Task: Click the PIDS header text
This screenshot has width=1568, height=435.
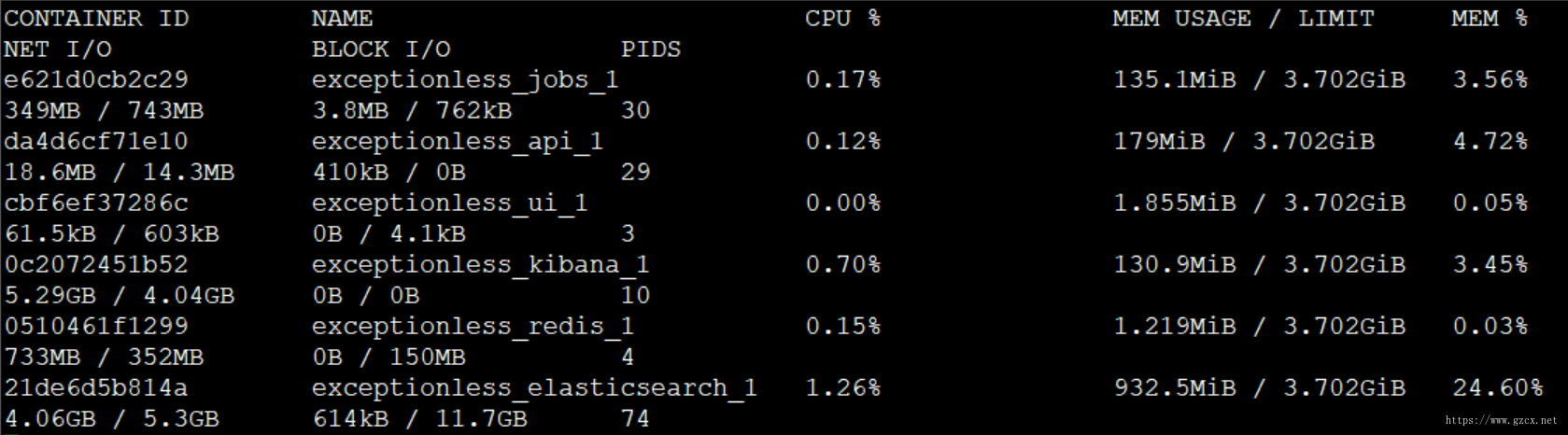Action: coord(651,49)
